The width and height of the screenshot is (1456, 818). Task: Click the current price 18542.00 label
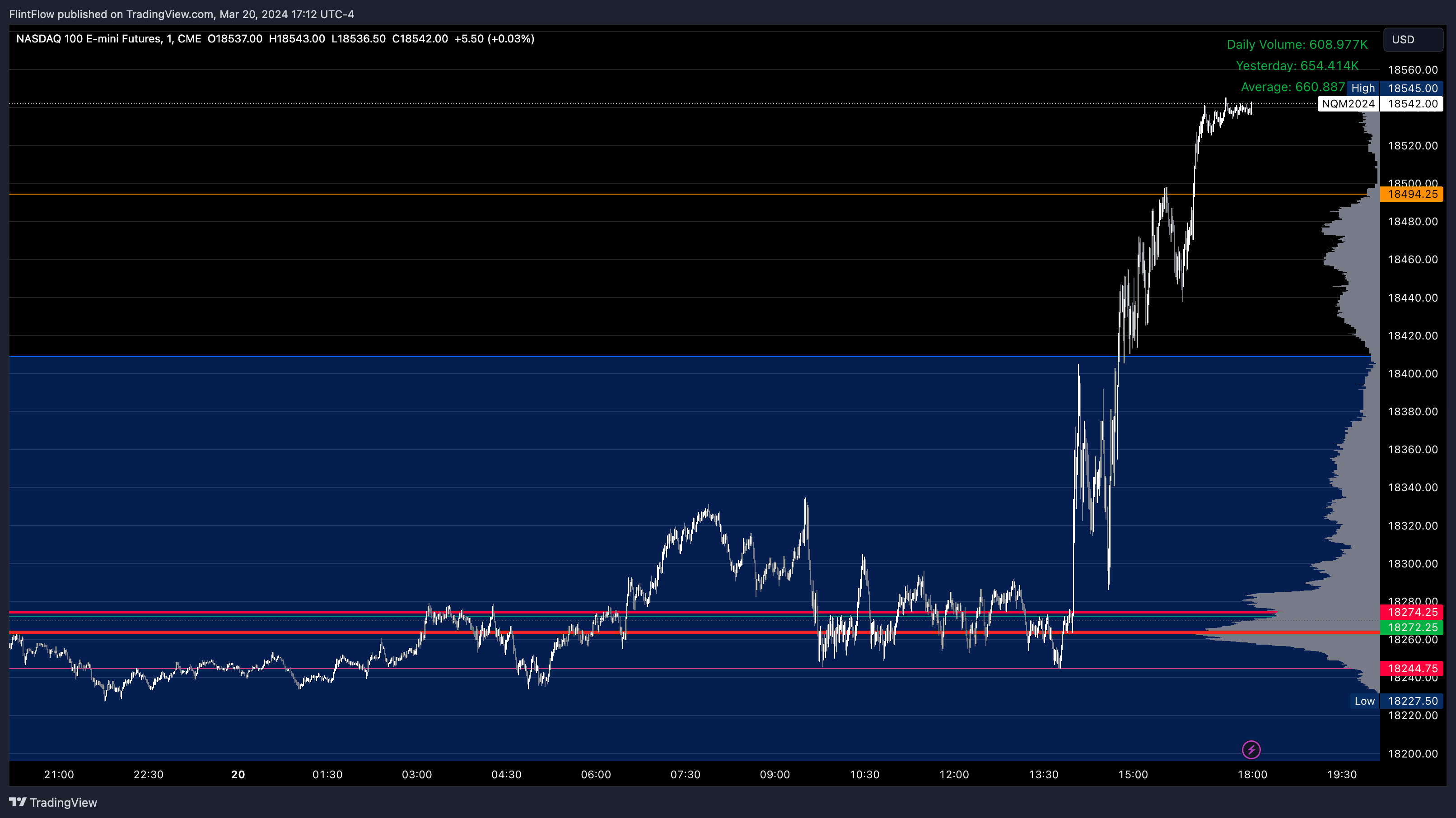(x=1412, y=103)
